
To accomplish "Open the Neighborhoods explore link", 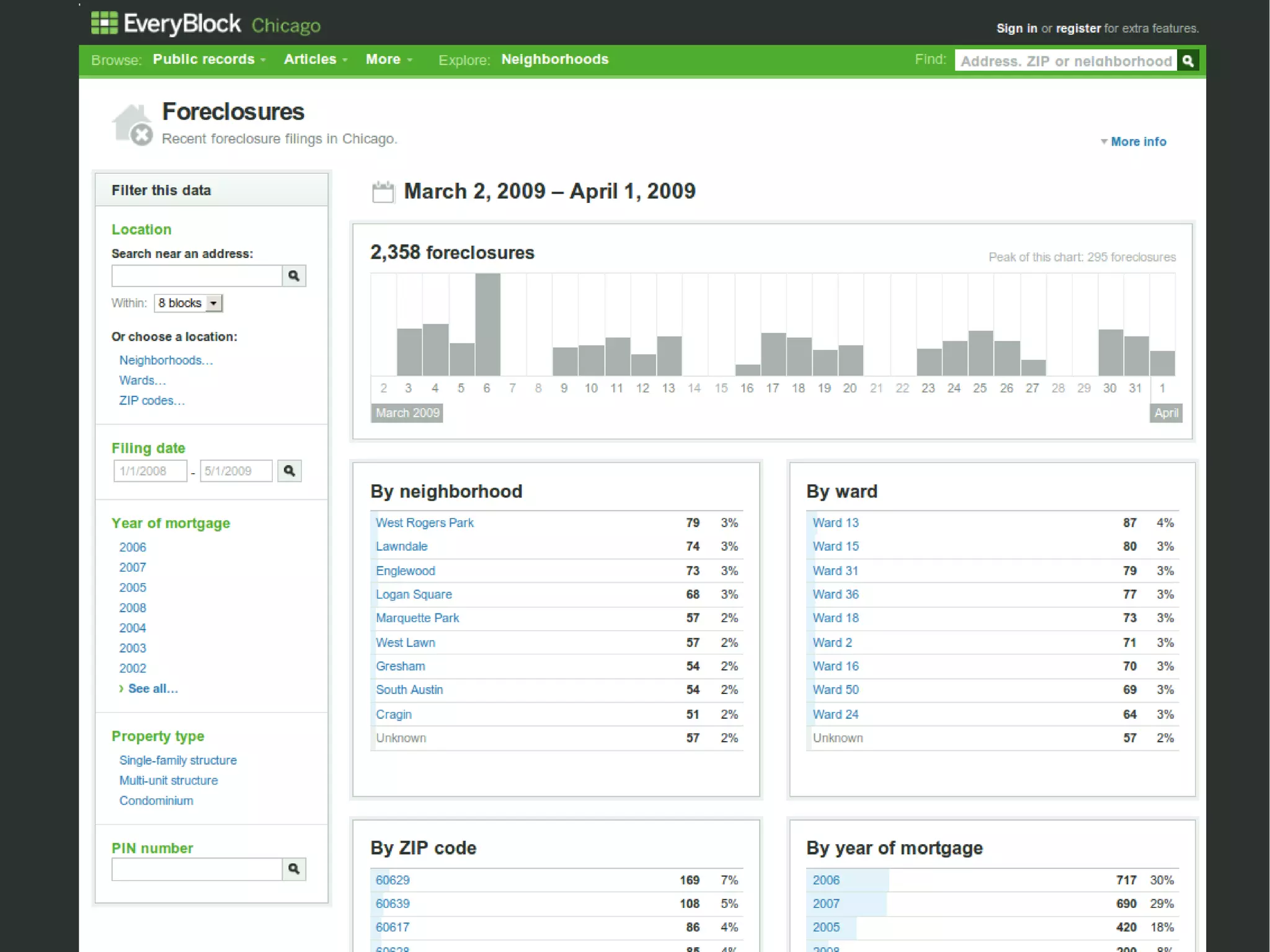I will (x=554, y=60).
